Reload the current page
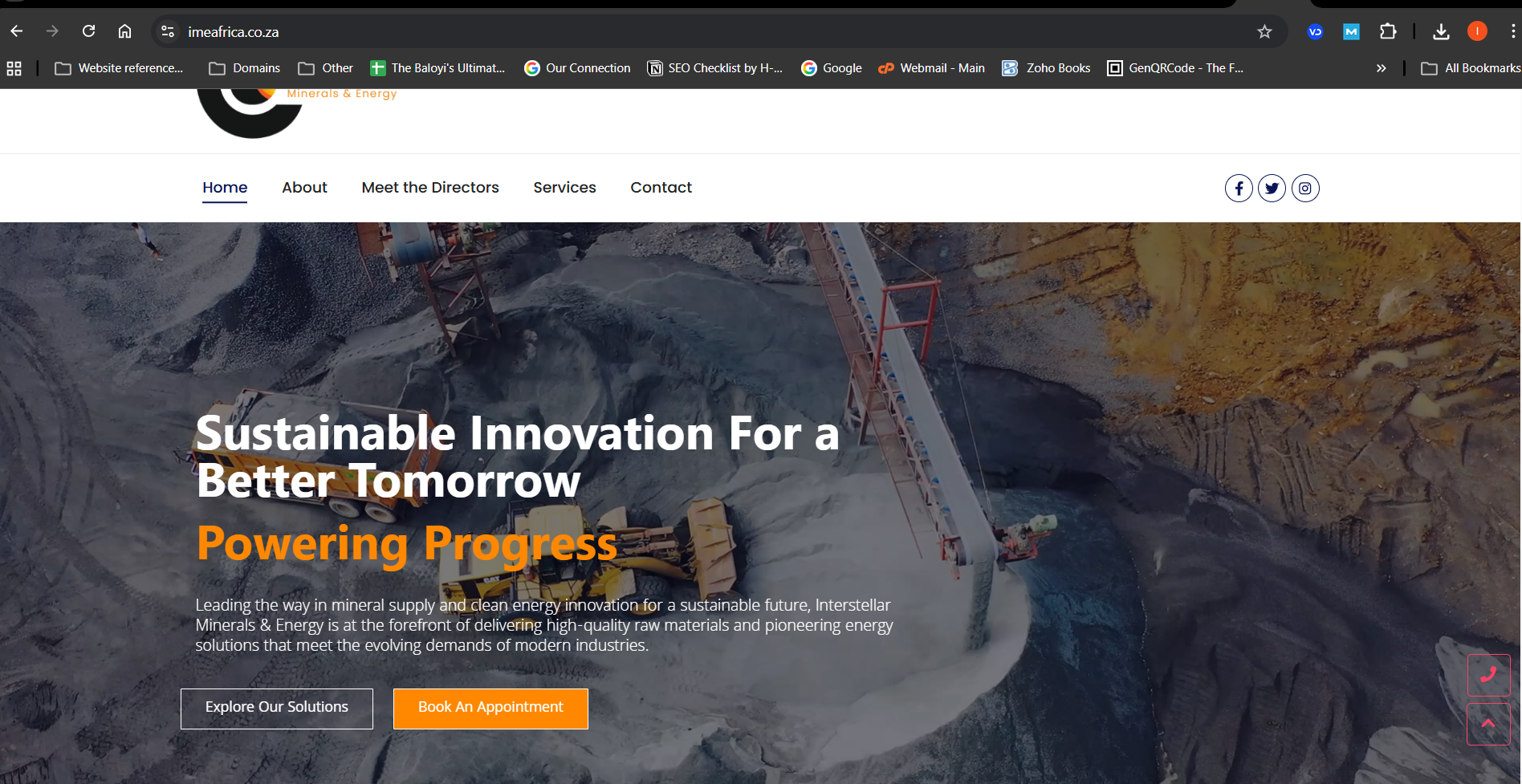 [89, 32]
